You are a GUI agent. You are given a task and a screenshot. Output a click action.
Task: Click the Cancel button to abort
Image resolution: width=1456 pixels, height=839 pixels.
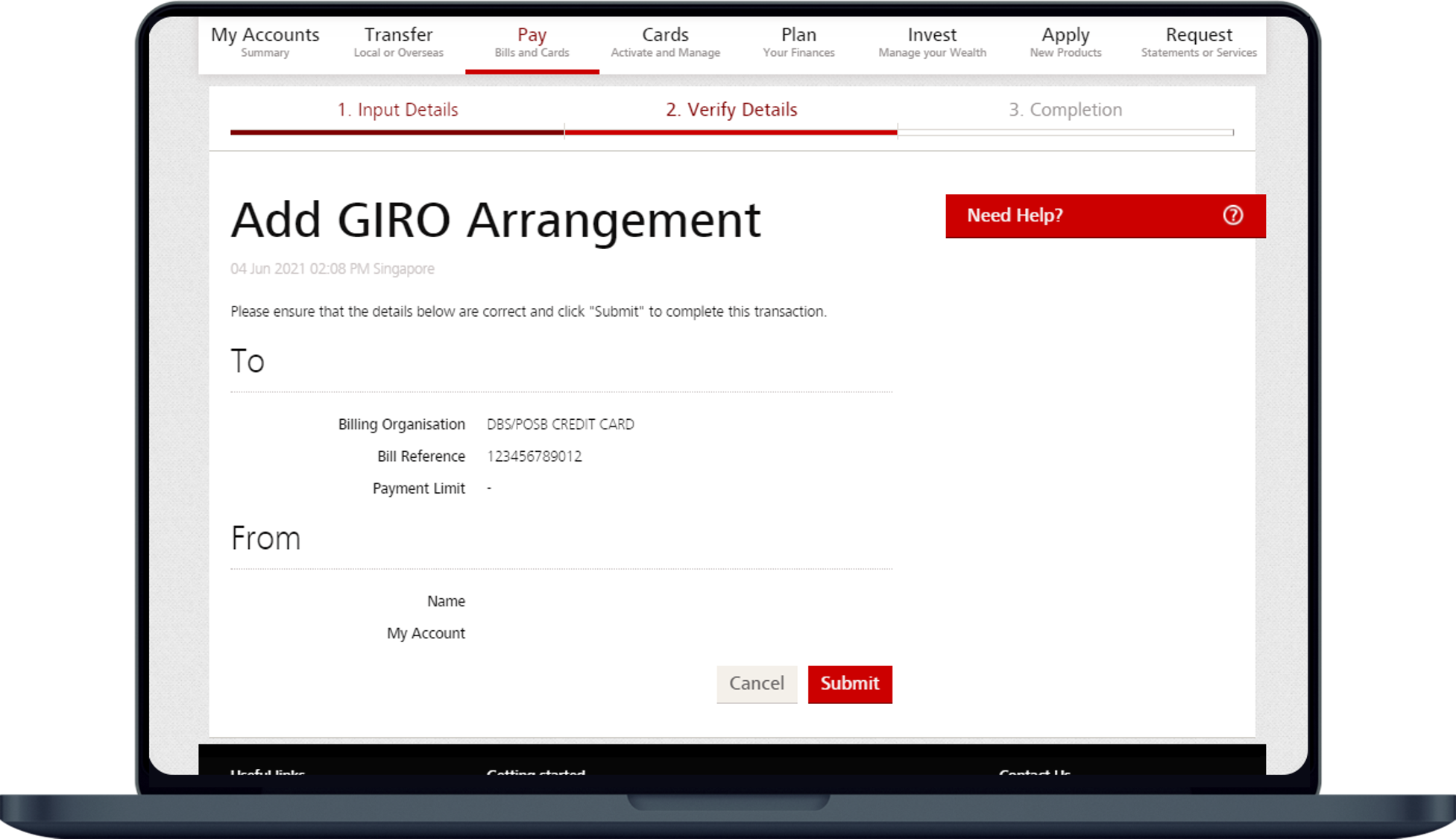coord(757,683)
